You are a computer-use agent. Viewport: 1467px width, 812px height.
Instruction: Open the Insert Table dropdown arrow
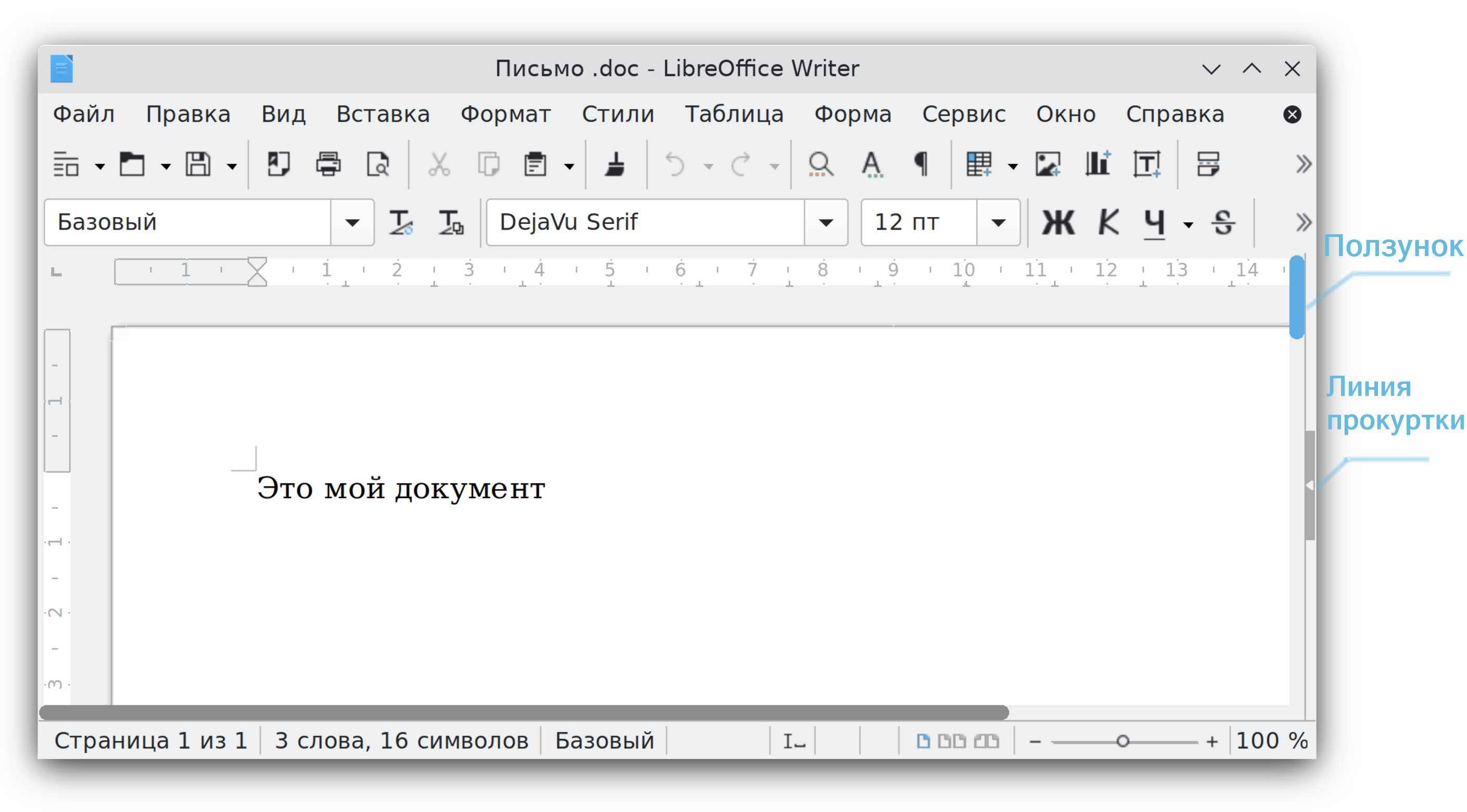coord(1013,167)
